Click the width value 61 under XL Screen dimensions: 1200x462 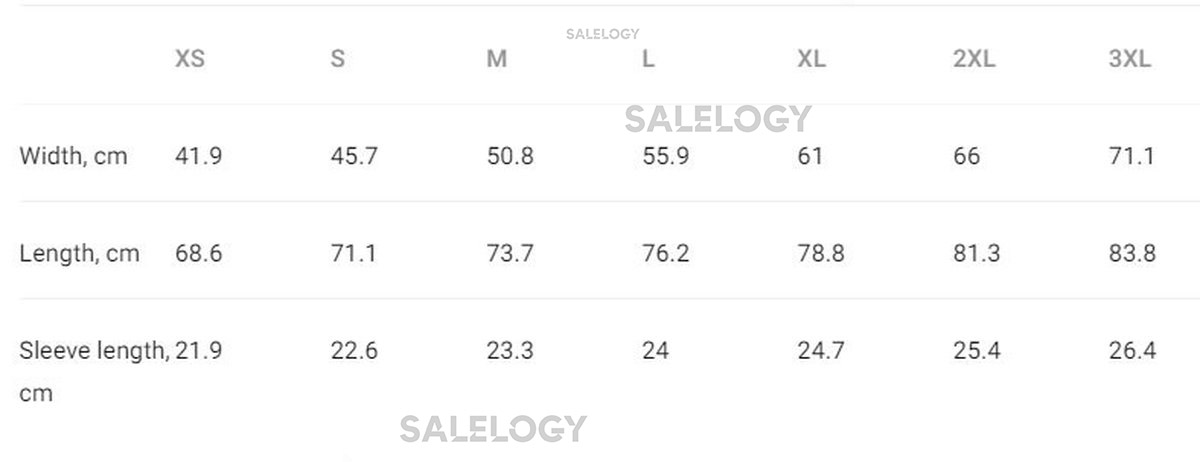coord(811,156)
